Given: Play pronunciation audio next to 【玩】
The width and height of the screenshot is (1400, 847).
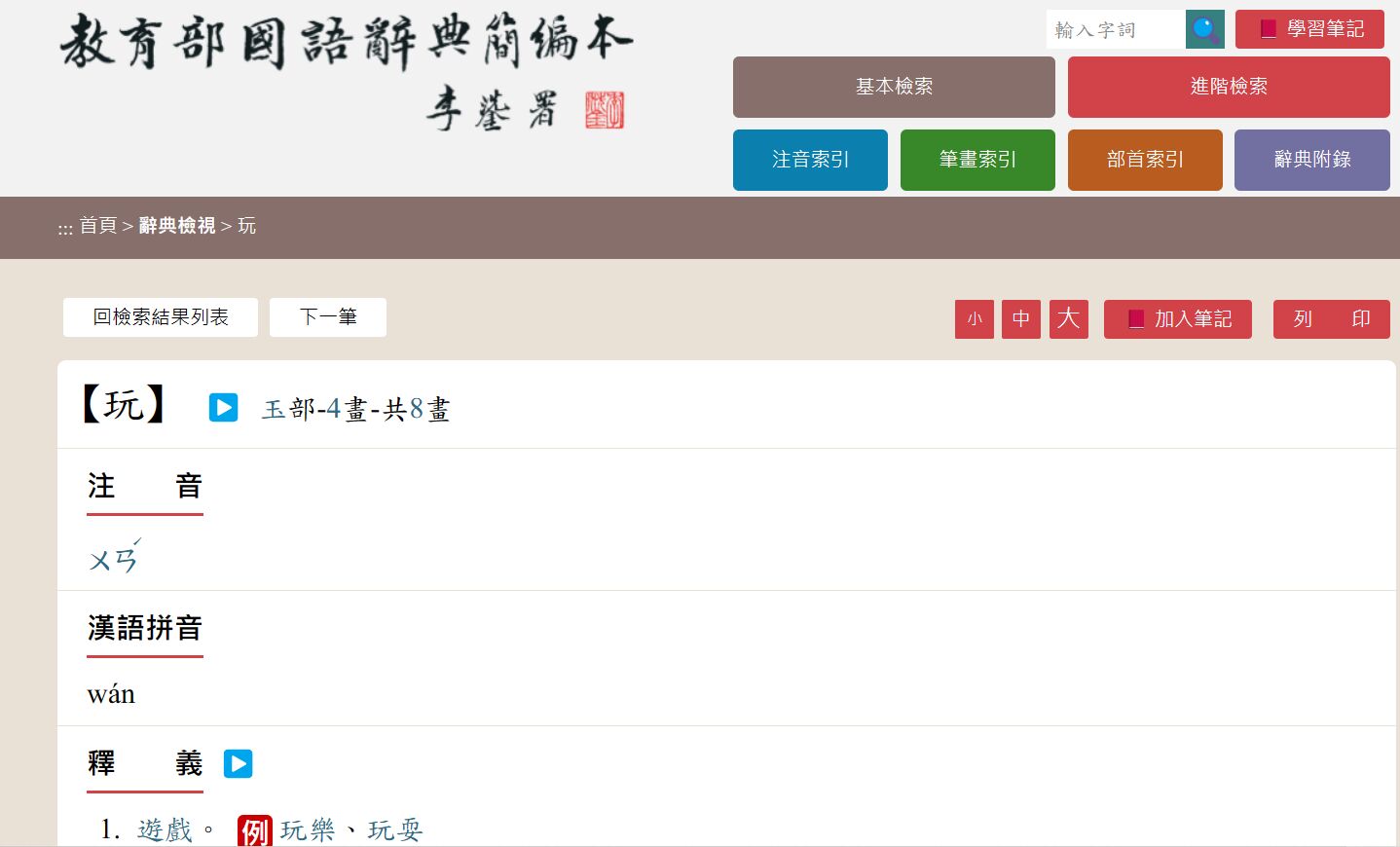Looking at the screenshot, I should (223, 407).
